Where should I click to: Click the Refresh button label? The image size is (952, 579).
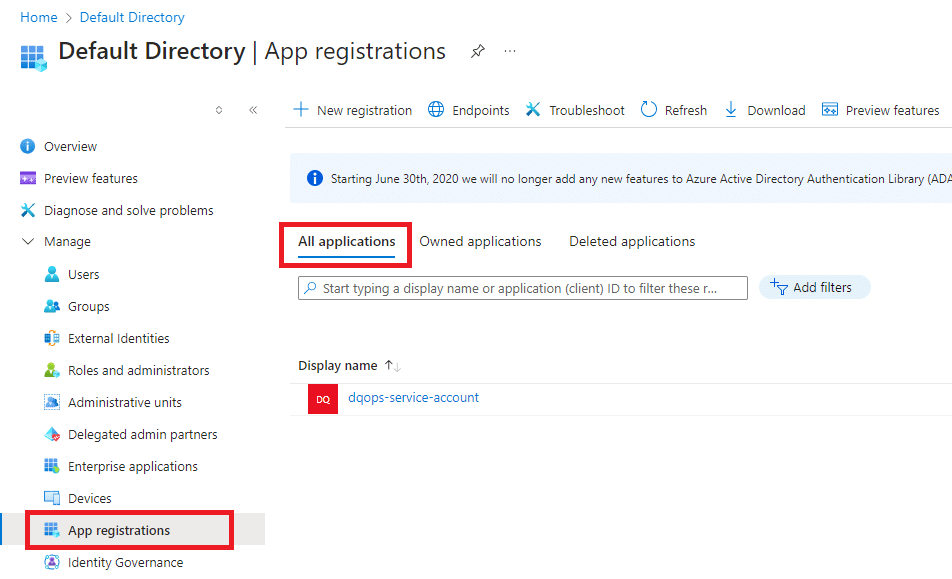tap(686, 110)
